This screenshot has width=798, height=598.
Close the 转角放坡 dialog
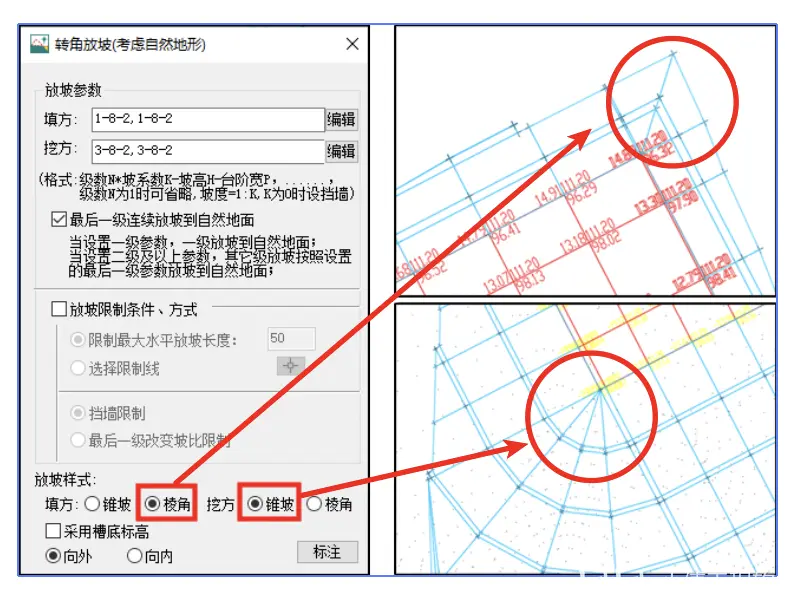click(352, 44)
